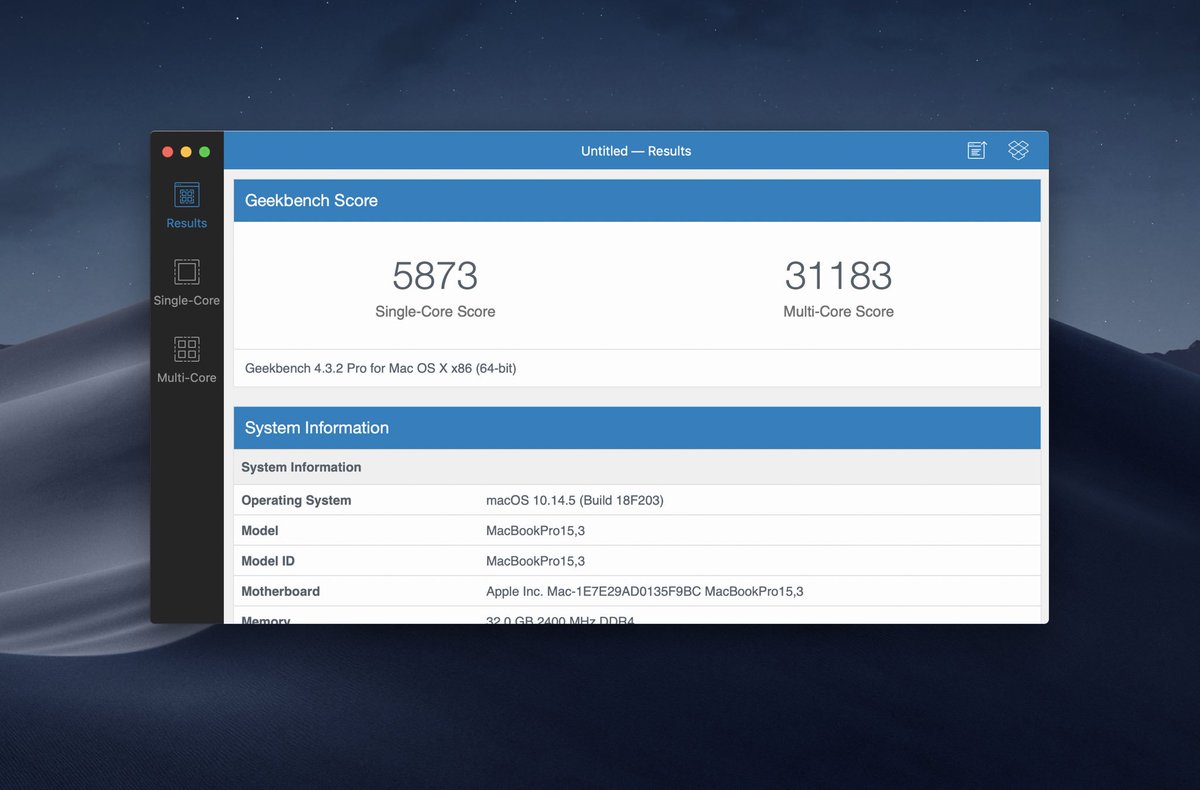This screenshot has width=1200, height=790.
Task: Click MacBookPro15,3 value in Model row
Action: (x=535, y=530)
